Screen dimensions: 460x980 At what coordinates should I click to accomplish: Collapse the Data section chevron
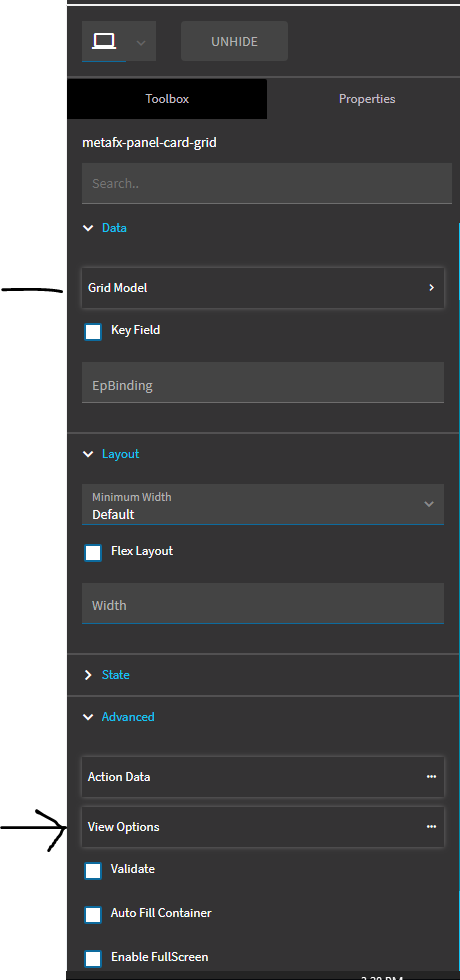tap(88, 228)
